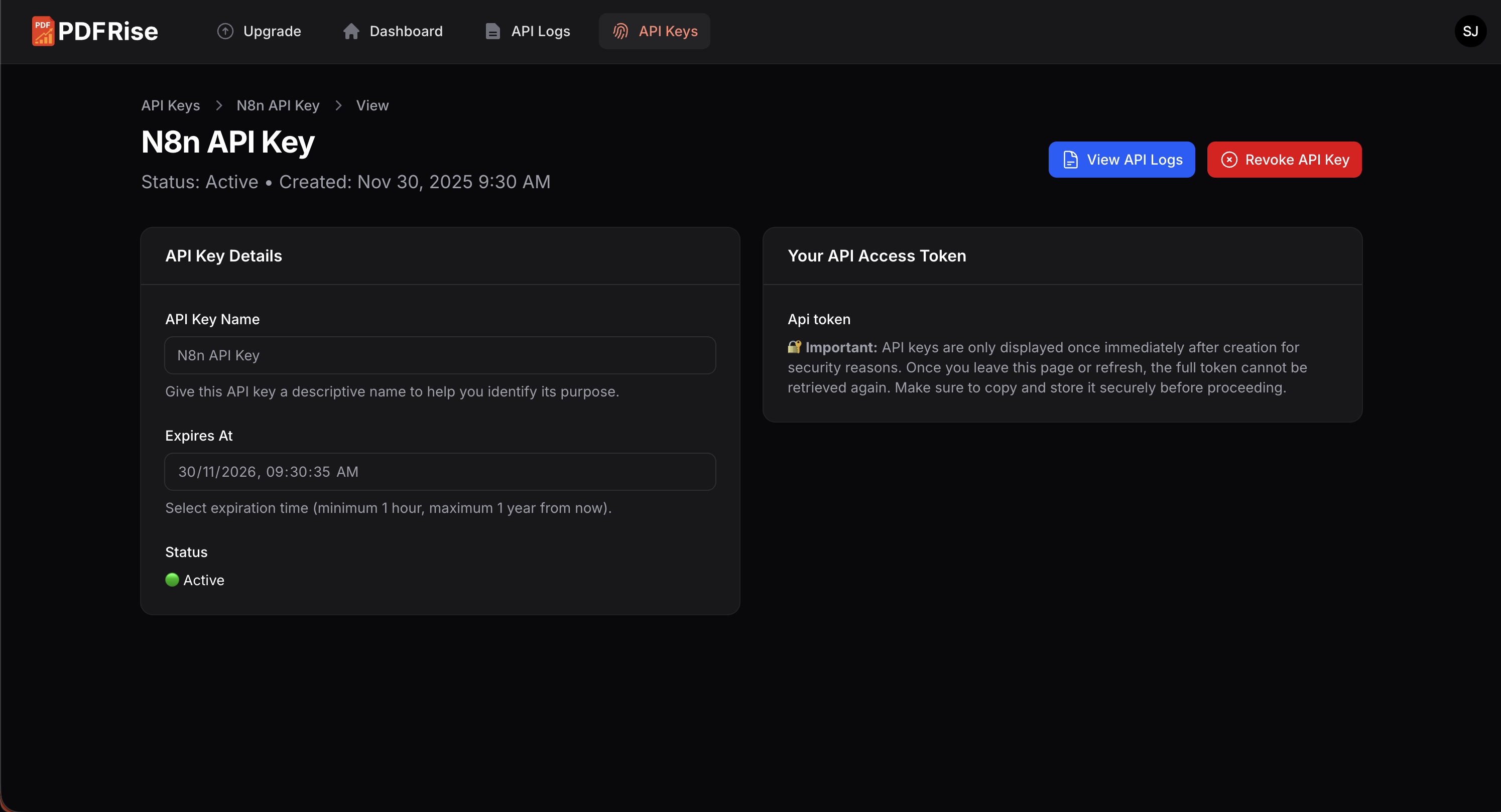
Task: Select the Dashboard menu item
Action: pyautogui.click(x=393, y=31)
